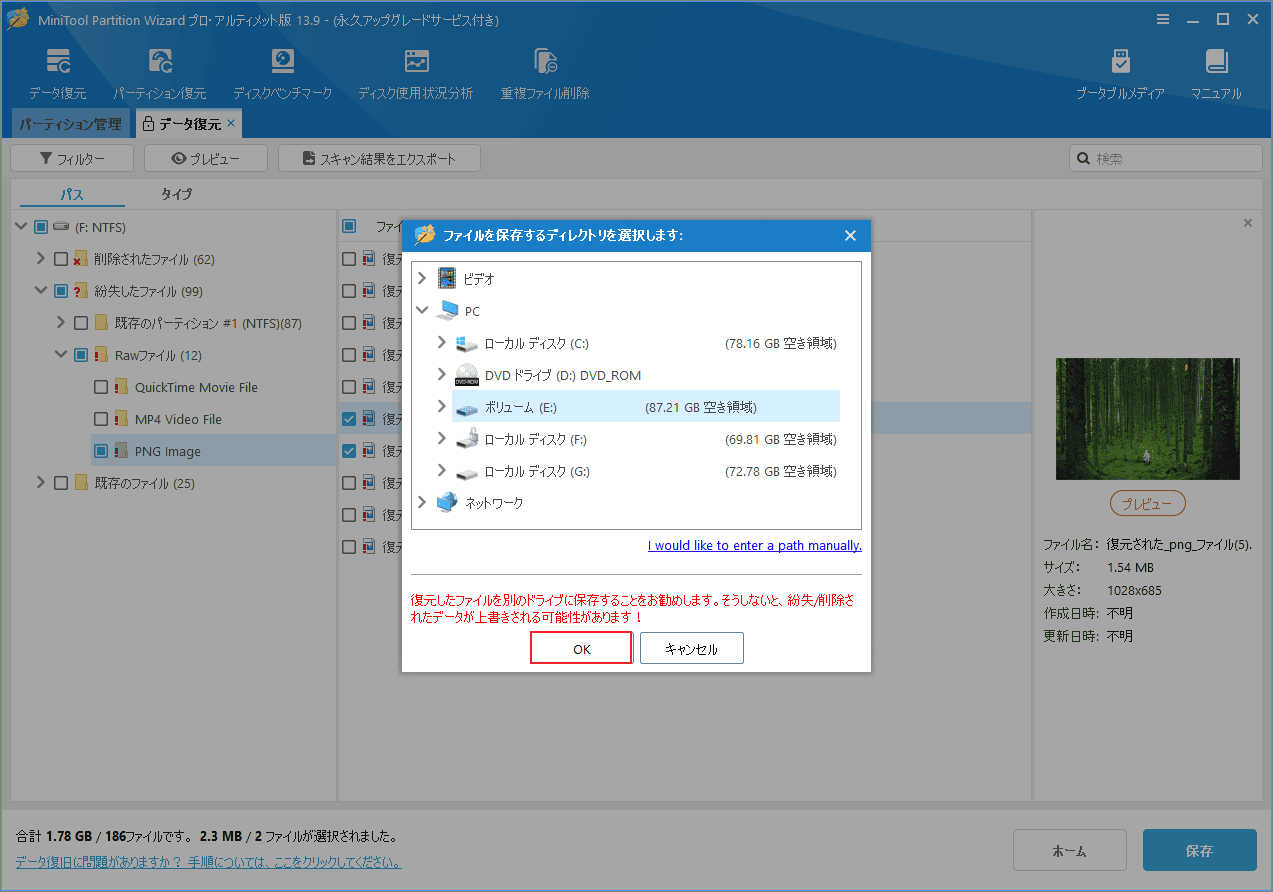Click the 保存 button
The height and width of the screenshot is (892, 1273).
coord(1199,850)
